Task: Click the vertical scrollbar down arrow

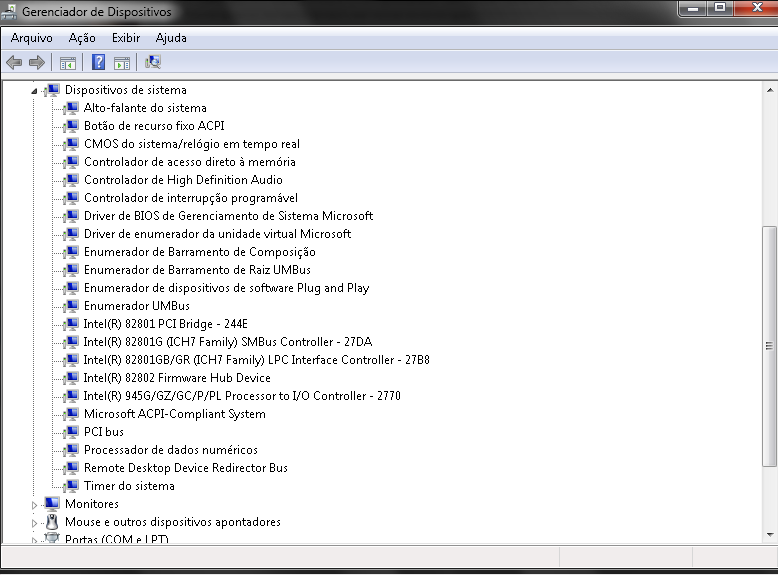Action: tap(769, 537)
